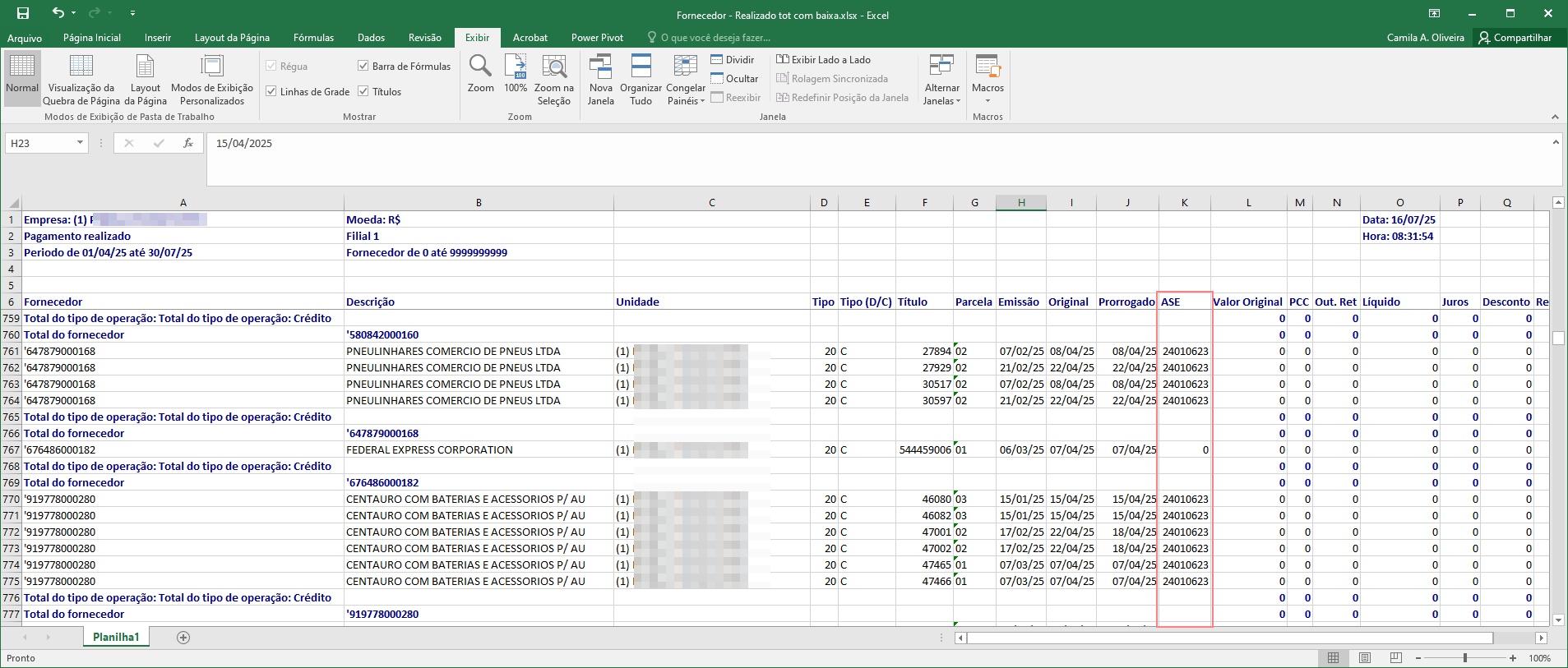Select row 767 header
1568x668 pixels.
tap(12, 449)
